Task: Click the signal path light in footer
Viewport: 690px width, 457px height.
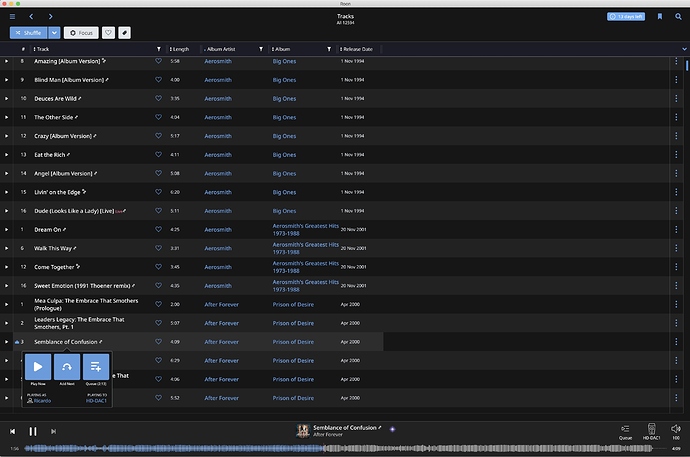Action: coord(393,429)
